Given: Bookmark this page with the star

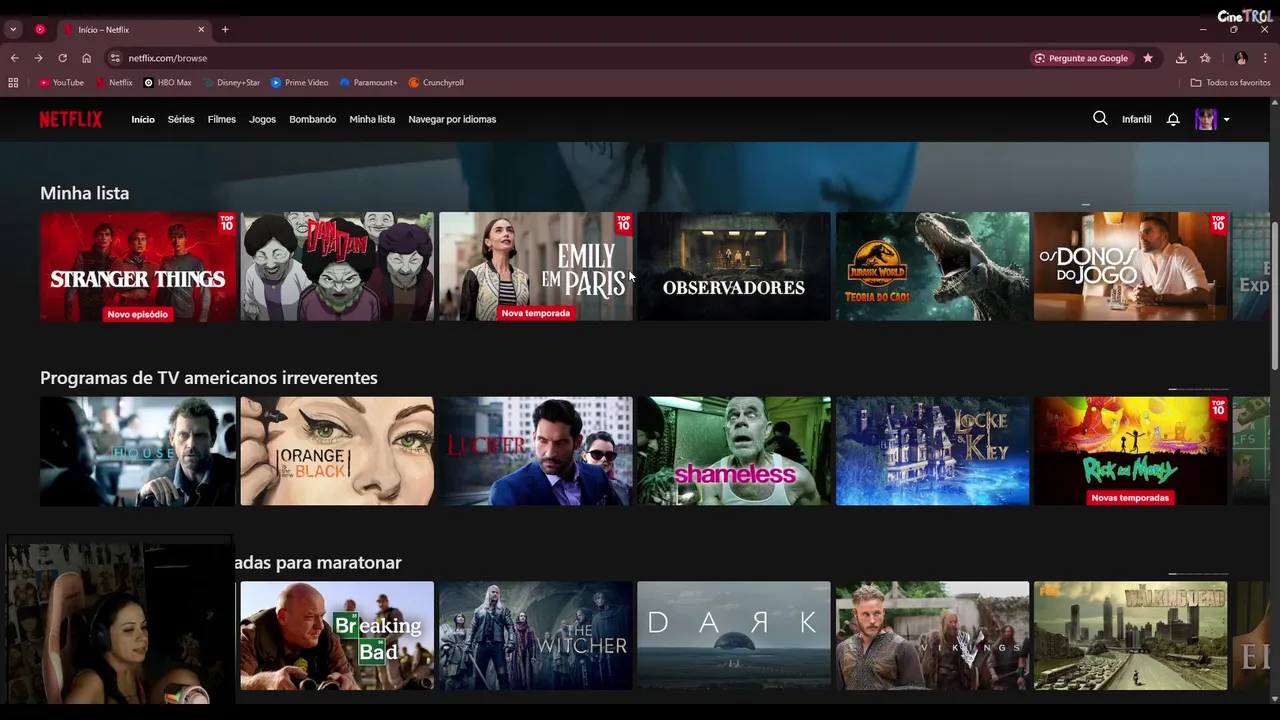Looking at the screenshot, I should coord(1148,58).
